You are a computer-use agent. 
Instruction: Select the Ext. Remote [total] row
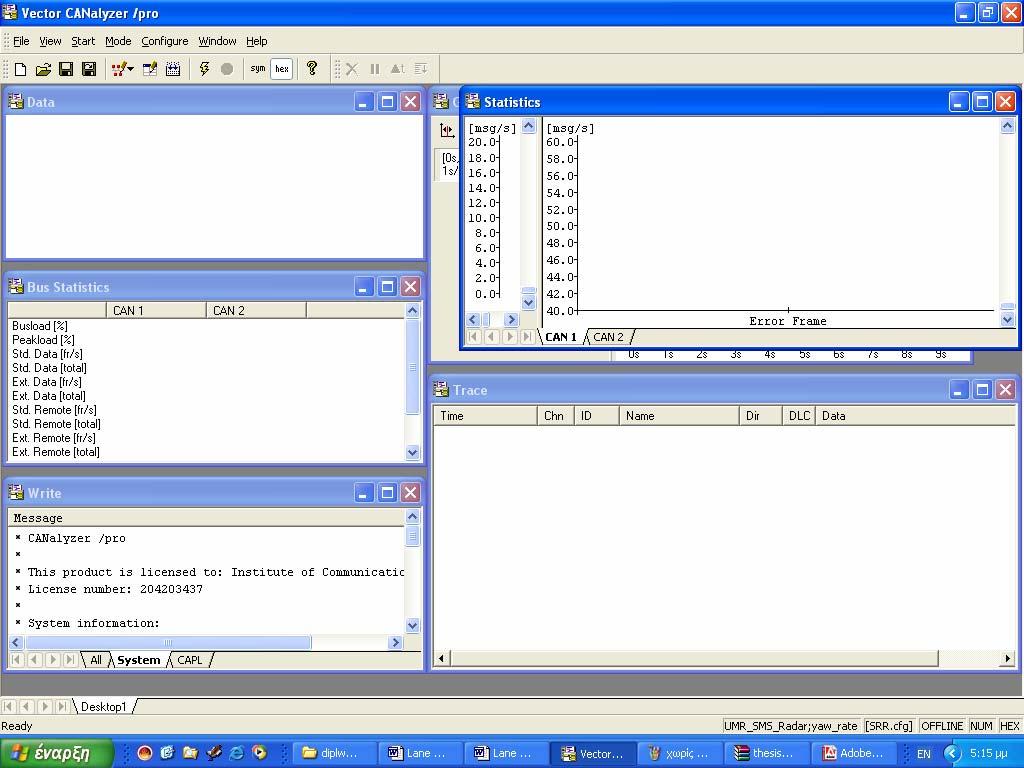tap(206, 452)
